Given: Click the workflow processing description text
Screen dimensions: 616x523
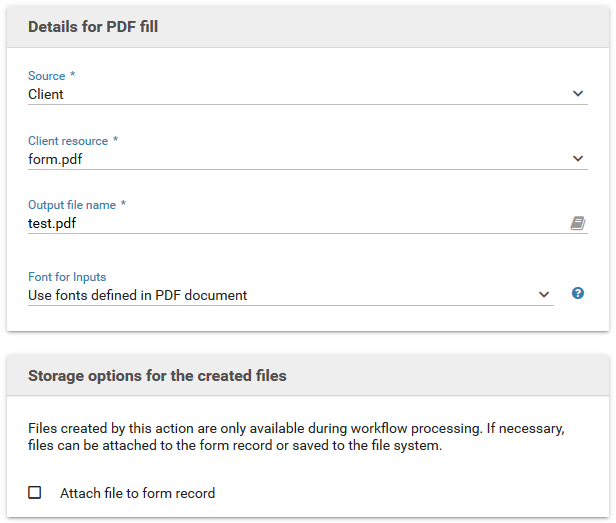Looking at the screenshot, I should [296, 437].
